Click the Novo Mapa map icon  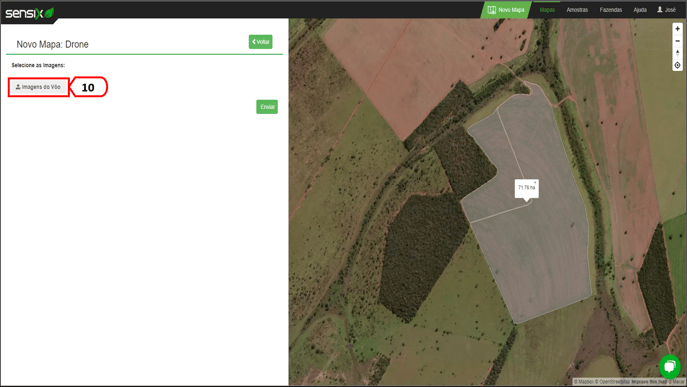pos(492,10)
